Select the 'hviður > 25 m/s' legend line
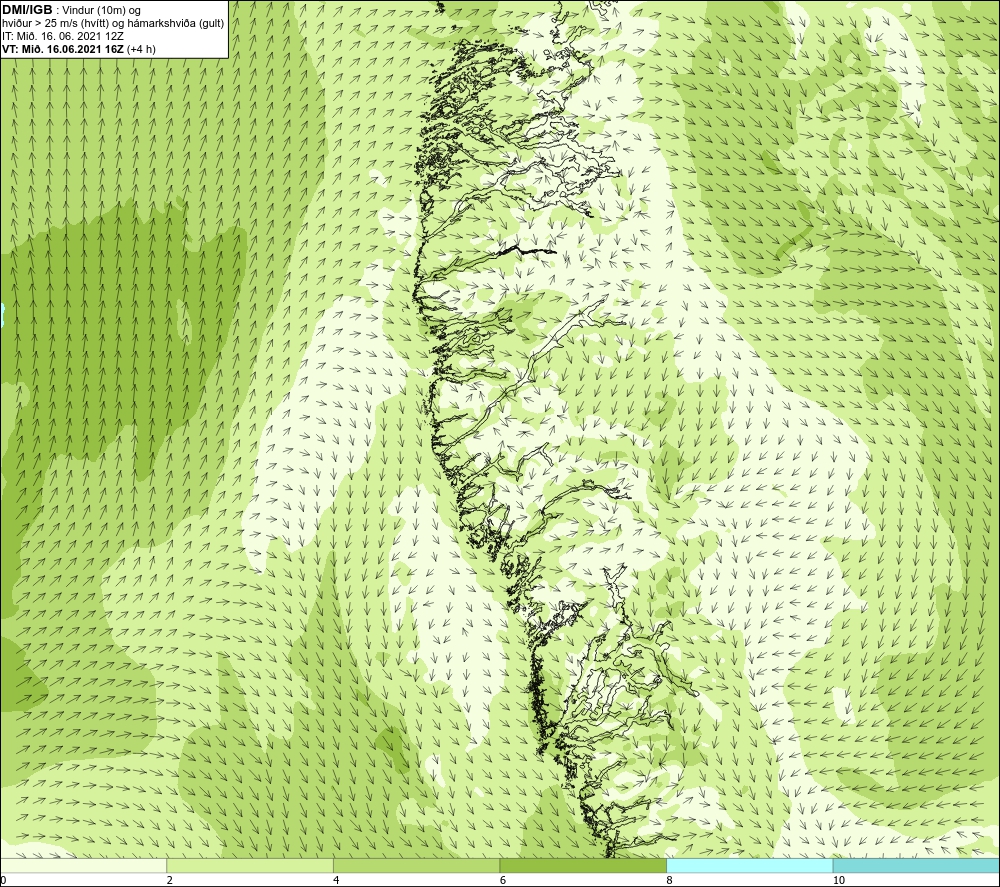 coord(113,24)
